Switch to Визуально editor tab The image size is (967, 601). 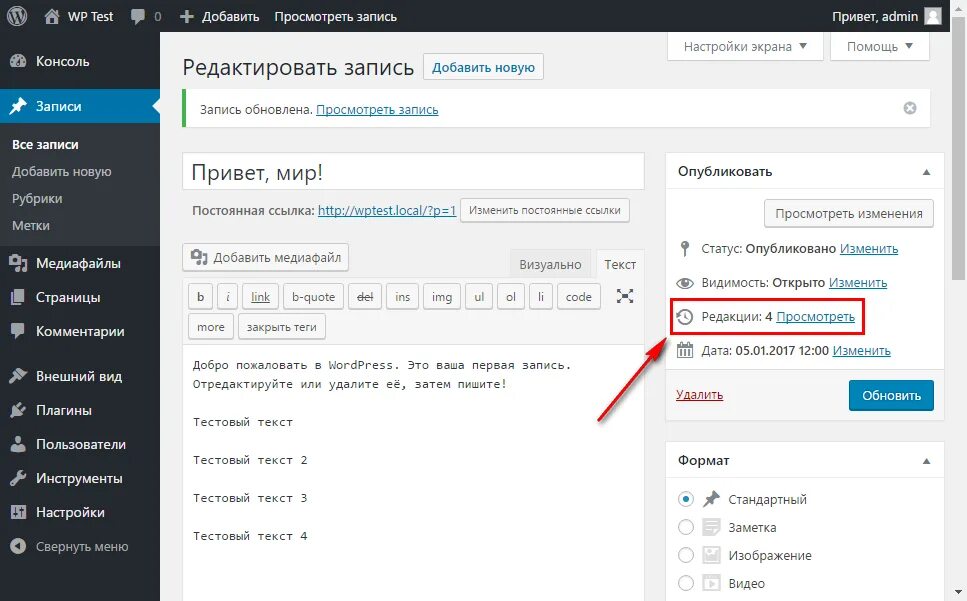point(550,264)
